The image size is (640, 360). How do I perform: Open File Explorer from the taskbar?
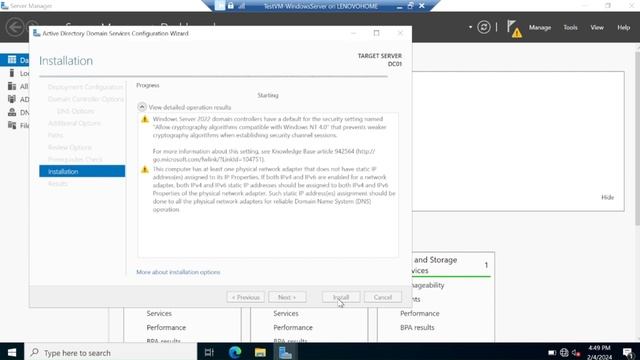point(260,352)
